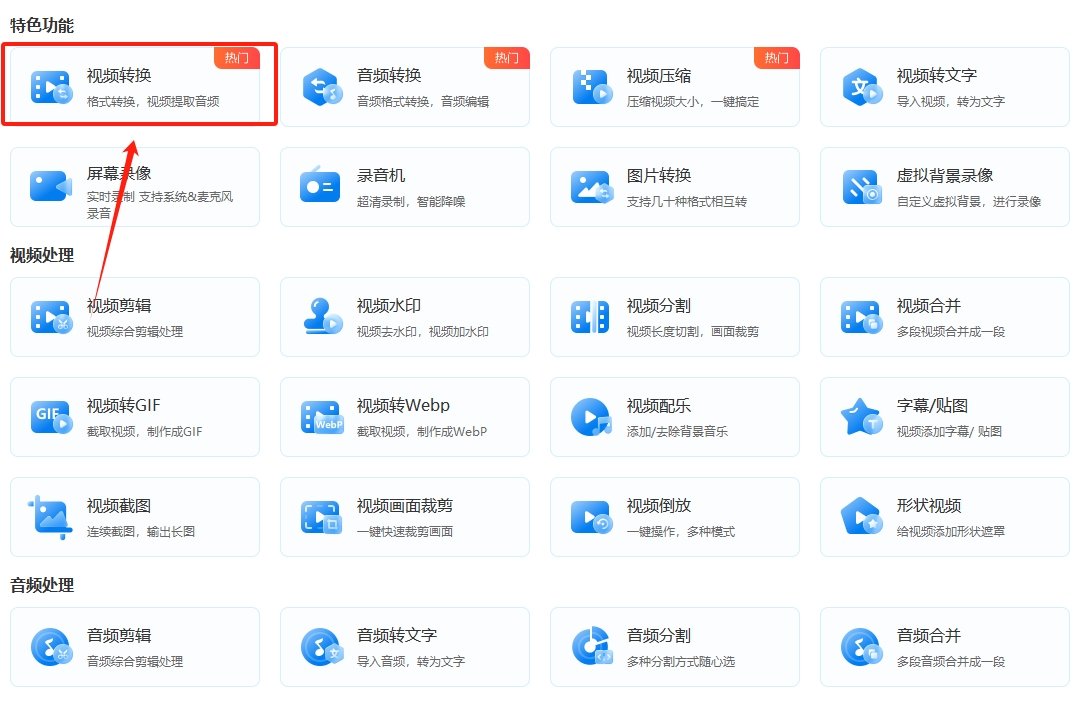Image resolution: width=1070 pixels, height=711 pixels.
Task: Click the 音频转换 hexagon icon
Action: pos(321,87)
